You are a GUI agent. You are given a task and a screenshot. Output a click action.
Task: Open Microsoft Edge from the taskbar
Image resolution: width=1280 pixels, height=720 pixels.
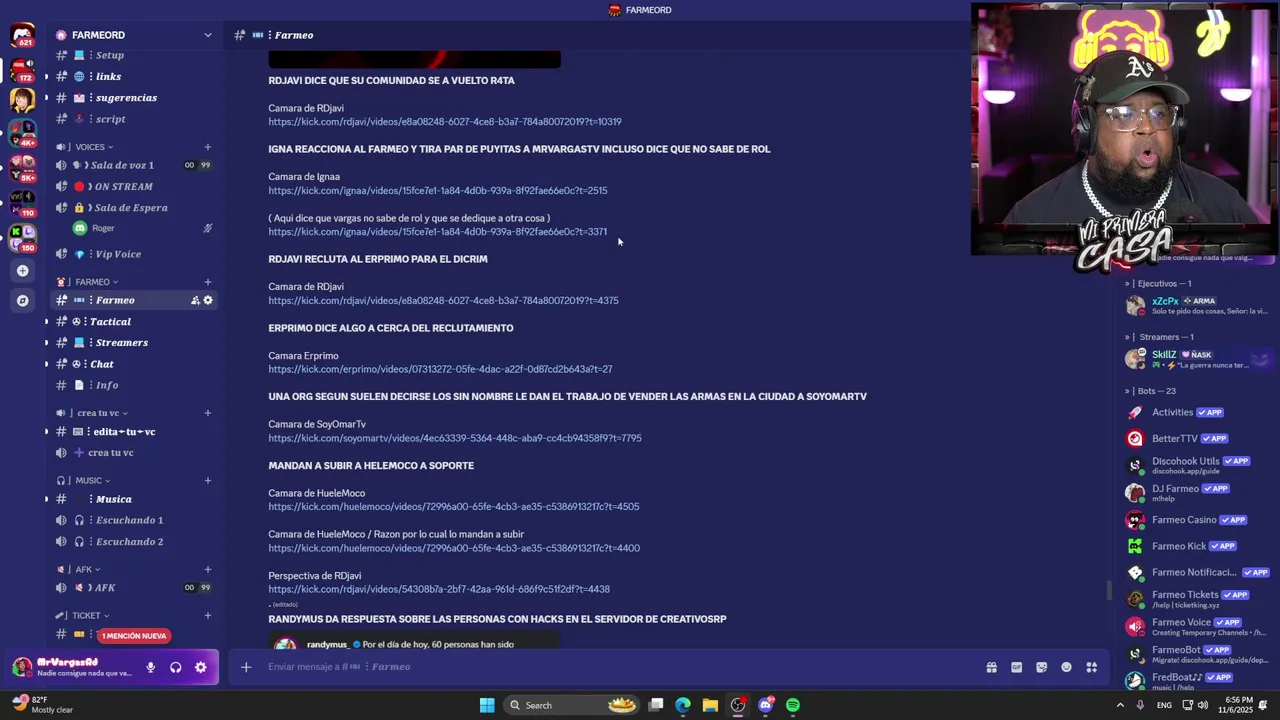(683, 705)
